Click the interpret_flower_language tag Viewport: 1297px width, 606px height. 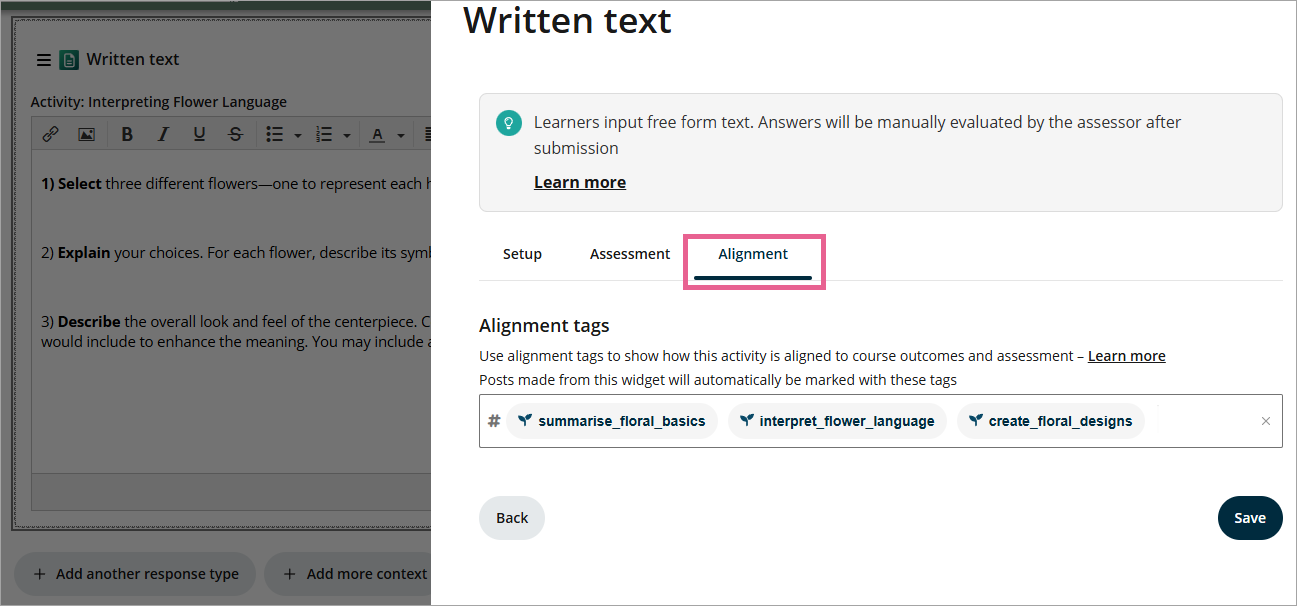[837, 421]
